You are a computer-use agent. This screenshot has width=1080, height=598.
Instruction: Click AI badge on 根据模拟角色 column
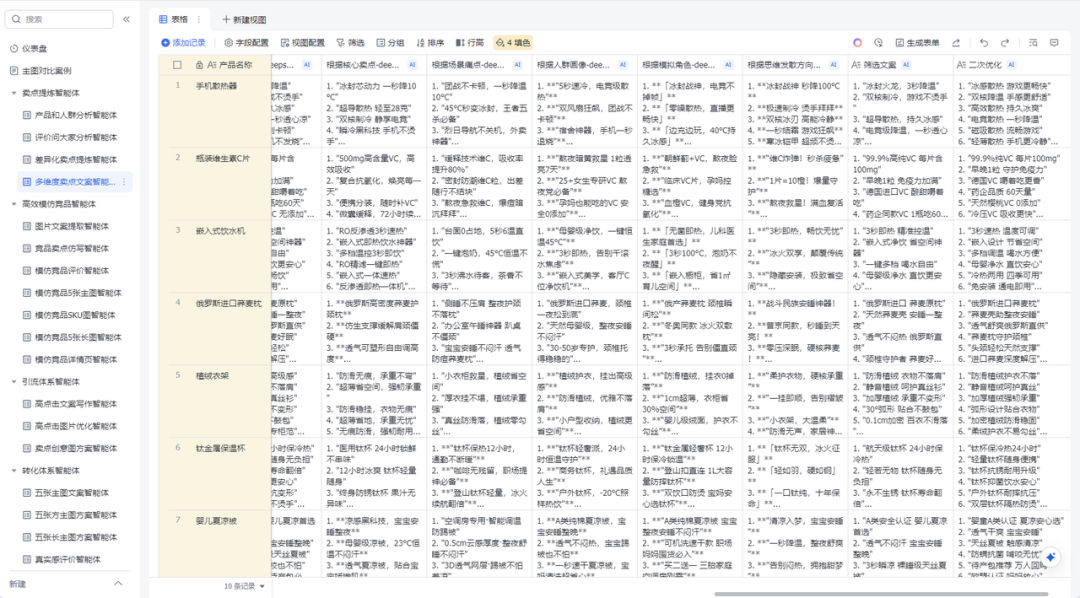point(728,65)
